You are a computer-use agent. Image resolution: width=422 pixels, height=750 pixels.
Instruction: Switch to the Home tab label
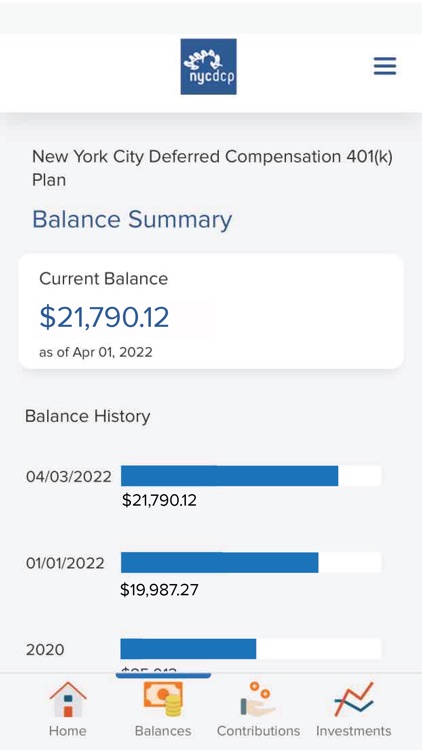(68, 731)
